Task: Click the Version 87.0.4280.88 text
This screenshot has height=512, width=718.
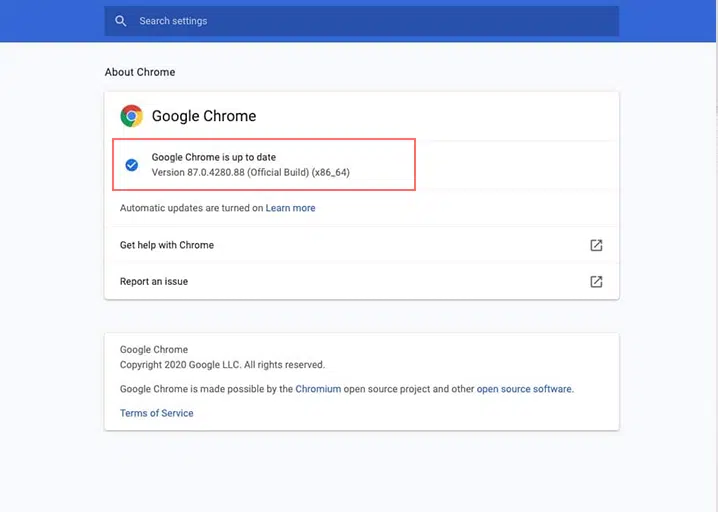Action: tap(250, 173)
